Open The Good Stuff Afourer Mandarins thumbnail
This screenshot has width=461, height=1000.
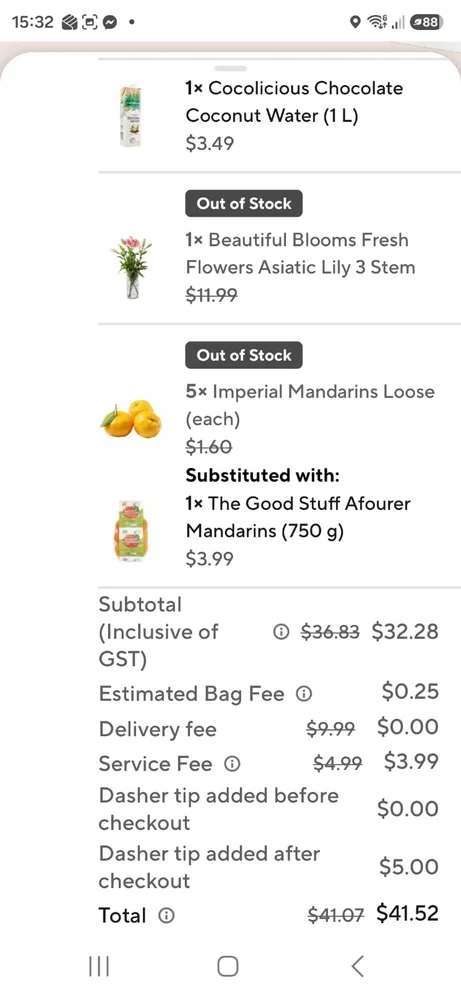pos(131,531)
